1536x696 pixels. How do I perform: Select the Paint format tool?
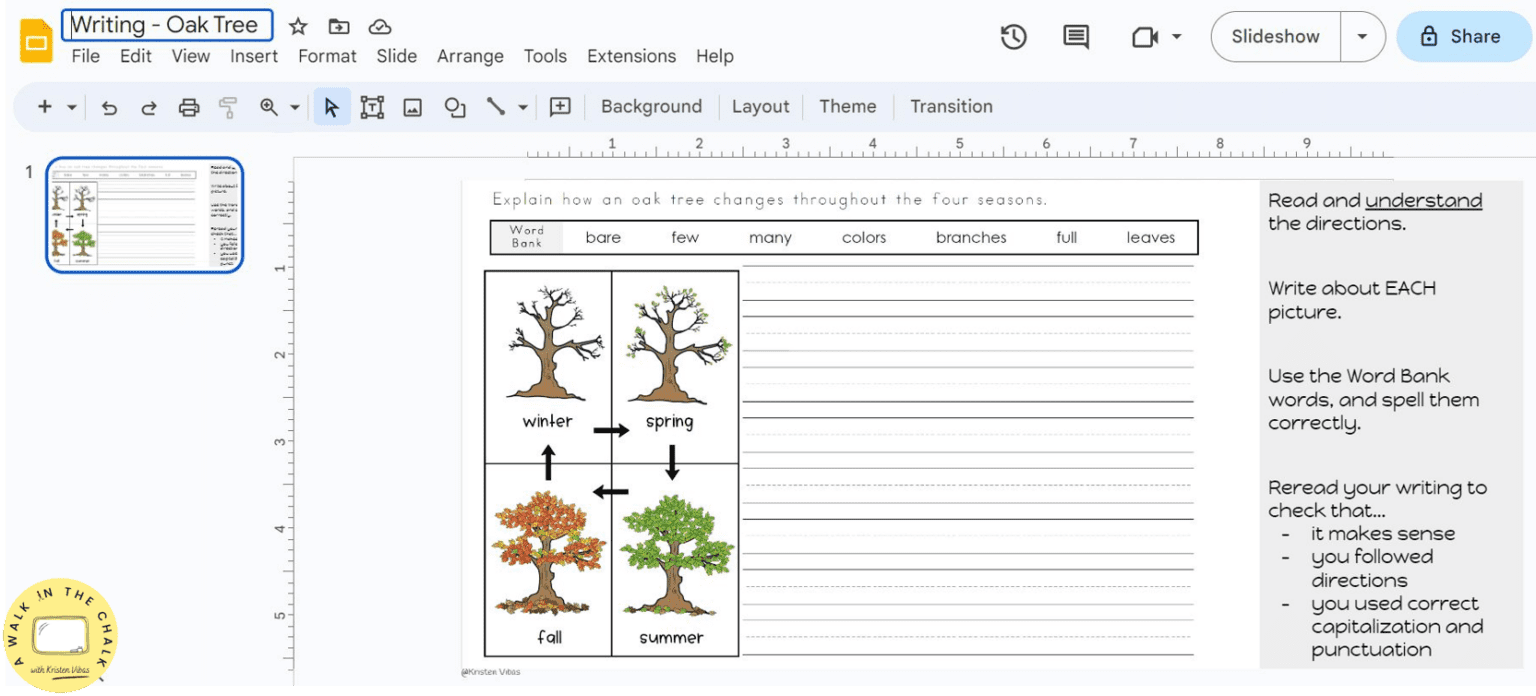point(229,106)
